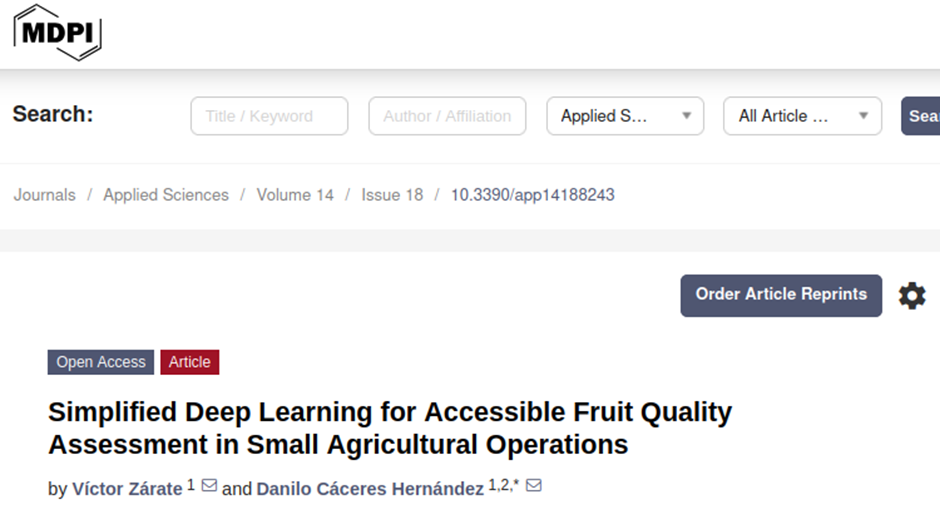Open Applied Sciences breadcrumb link

point(166,195)
